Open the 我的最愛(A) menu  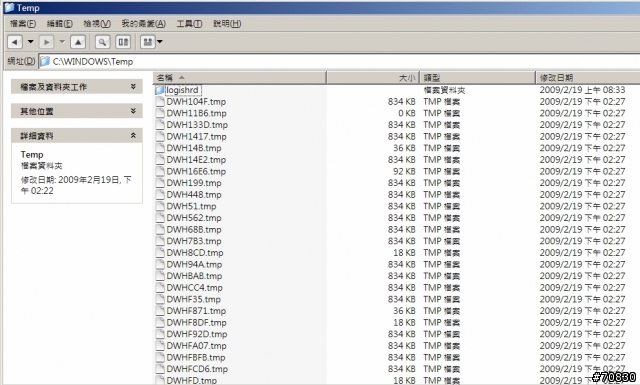(143, 24)
